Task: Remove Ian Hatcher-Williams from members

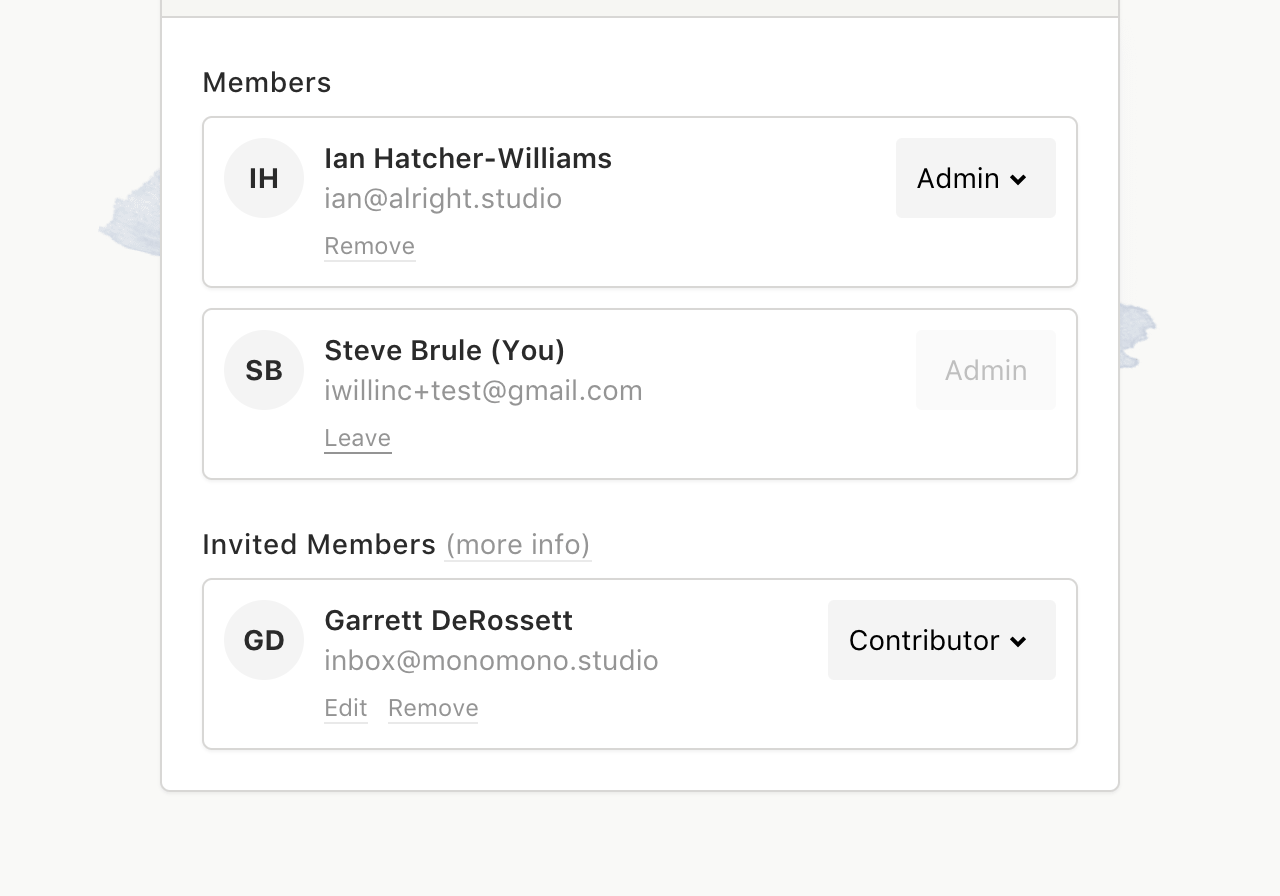Action: [369, 246]
